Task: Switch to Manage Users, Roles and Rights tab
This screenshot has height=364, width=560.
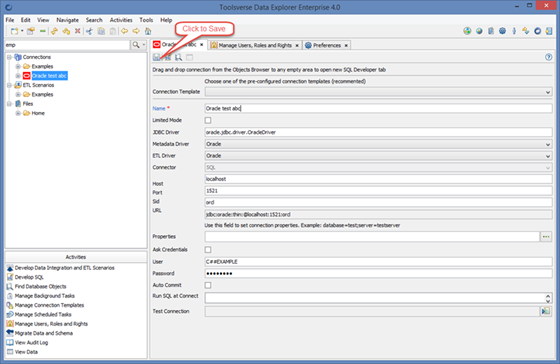Action: [255, 45]
